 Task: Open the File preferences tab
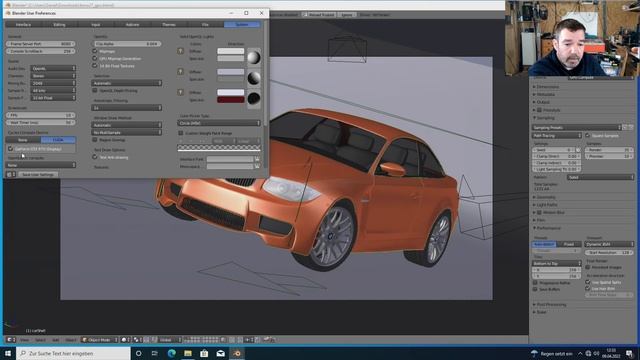[205, 24]
